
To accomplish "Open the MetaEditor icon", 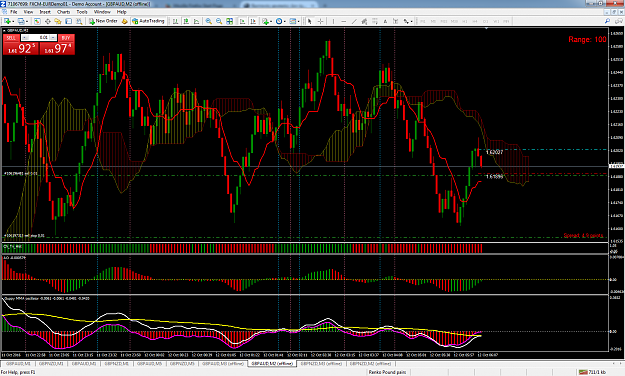I will click(x=124, y=21).
